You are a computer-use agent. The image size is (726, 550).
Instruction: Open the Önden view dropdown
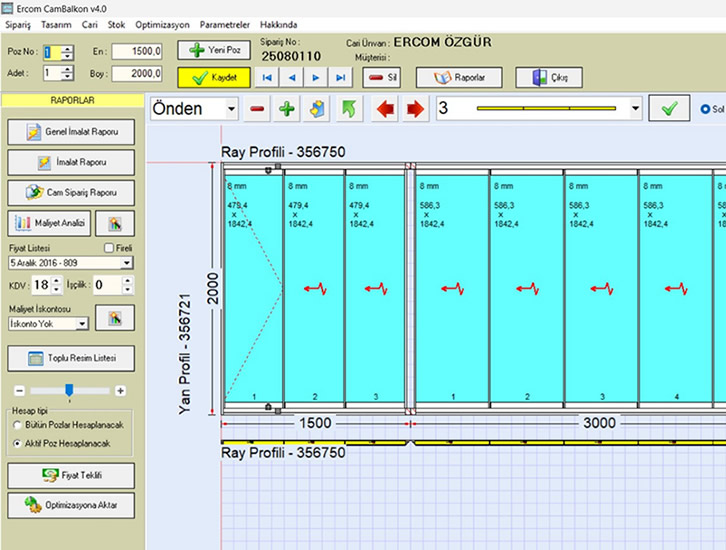(x=232, y=109)
